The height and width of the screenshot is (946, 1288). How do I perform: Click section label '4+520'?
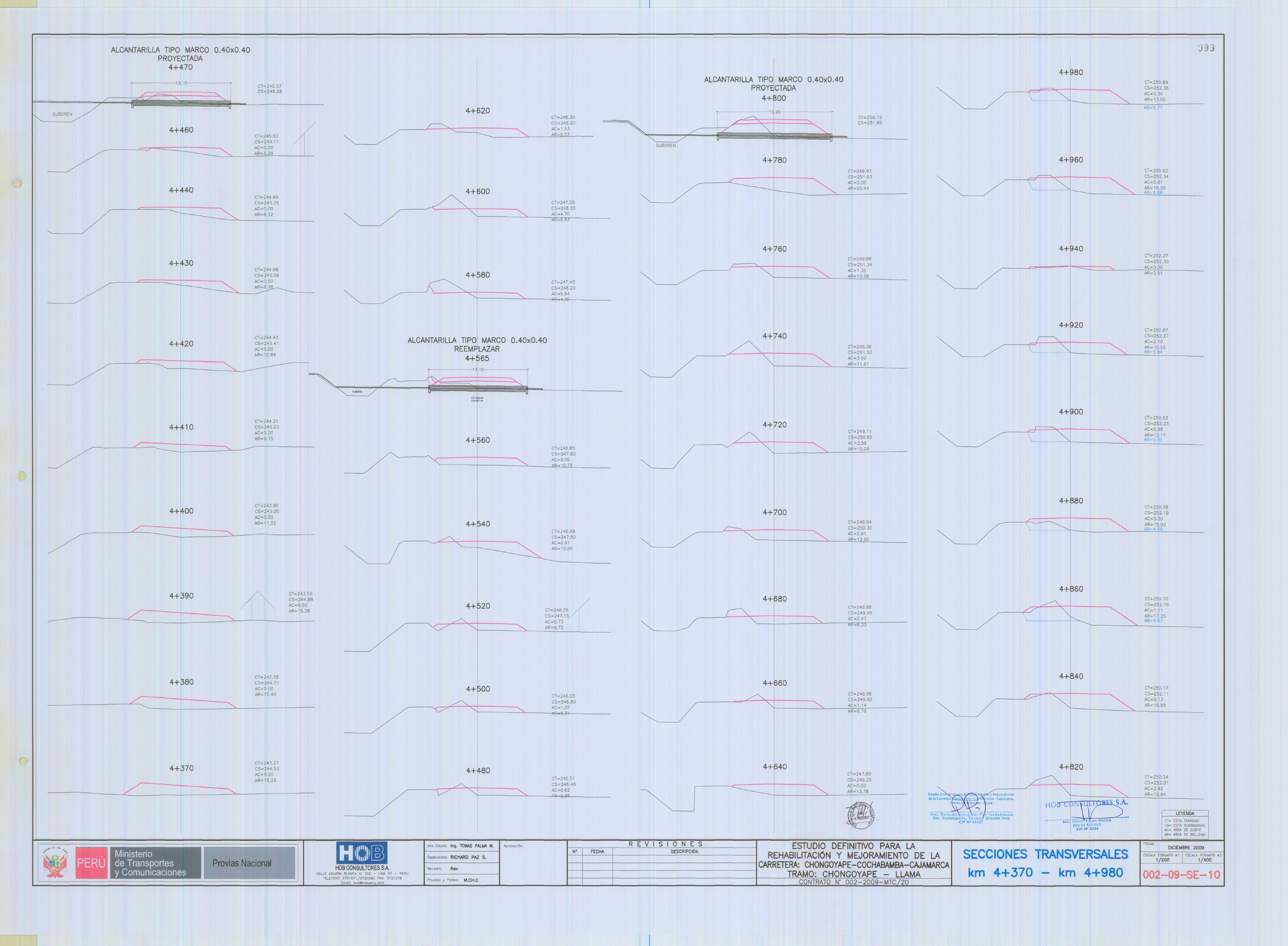[x=478, y=606]
